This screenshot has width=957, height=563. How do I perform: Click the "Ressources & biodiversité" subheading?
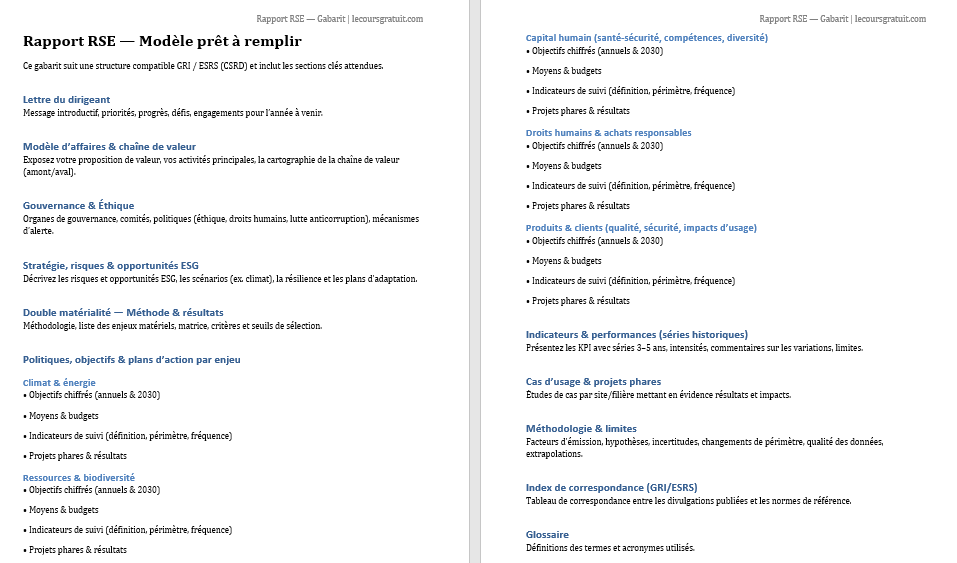pyautogui.click(x=78, y=477)
